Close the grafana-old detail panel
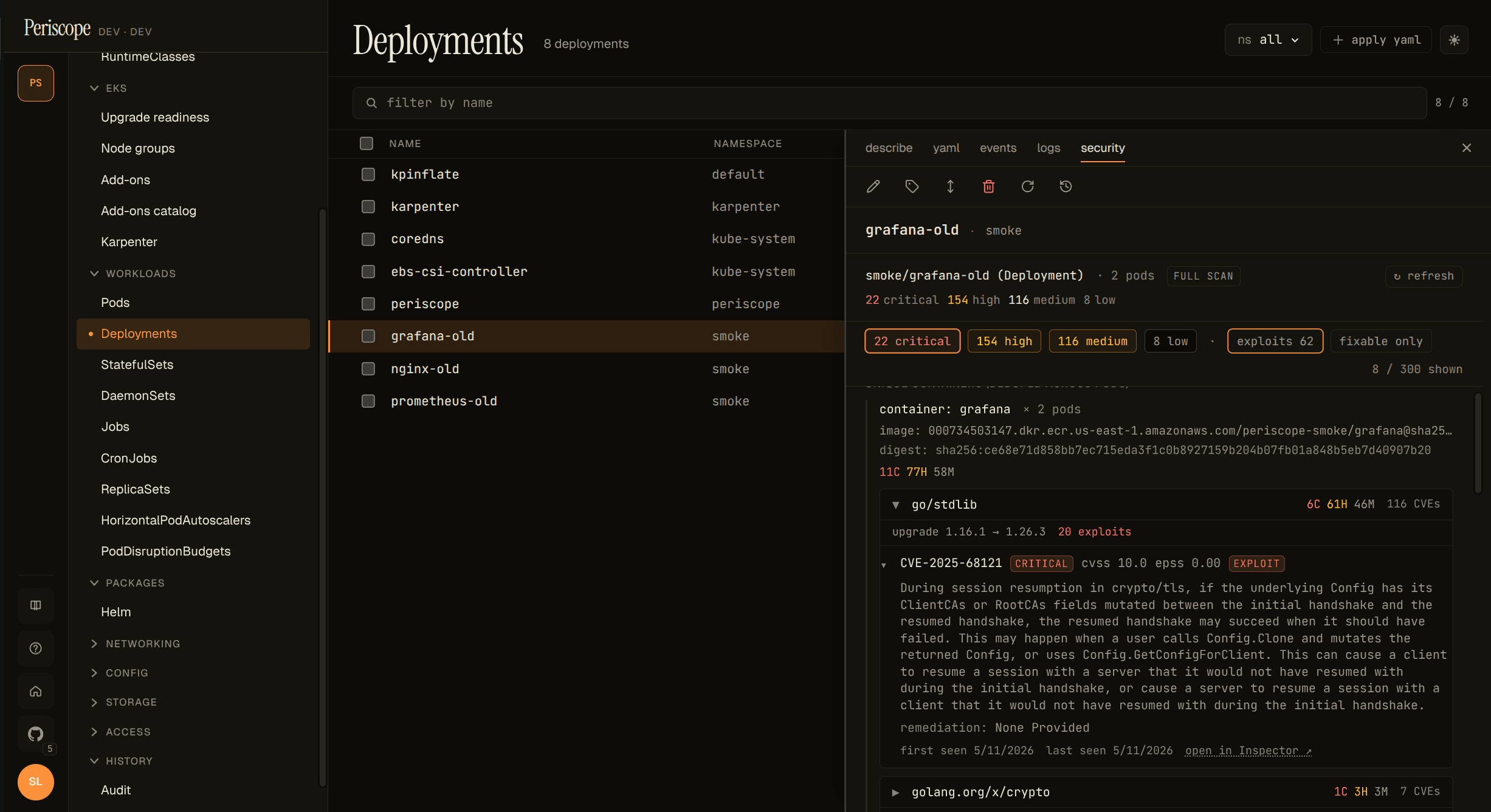Viewport: 1491px width, 812px height. [1467, 148]
